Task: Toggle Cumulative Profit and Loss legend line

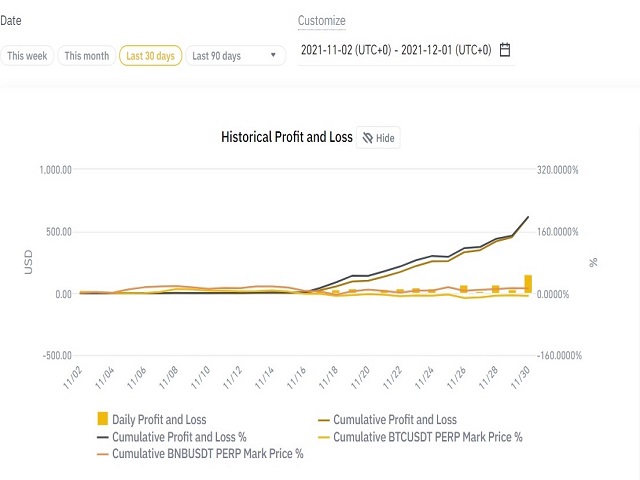Action: pos(387,420)
